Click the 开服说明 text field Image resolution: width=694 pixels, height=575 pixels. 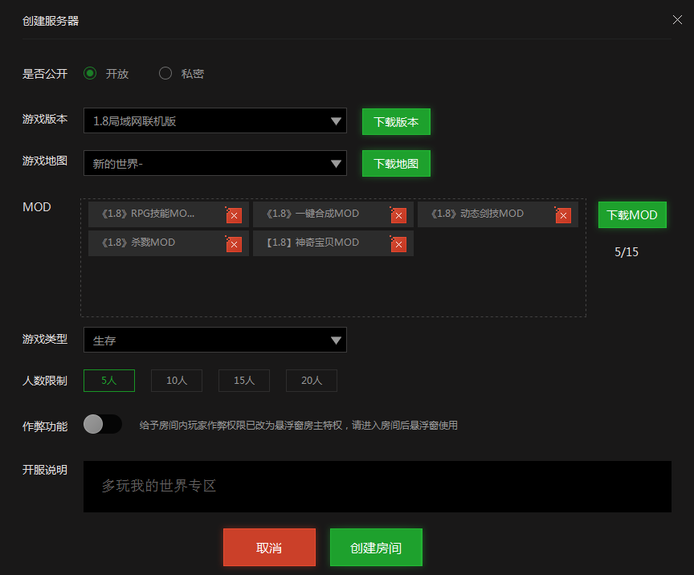click(x=377, y=486)
